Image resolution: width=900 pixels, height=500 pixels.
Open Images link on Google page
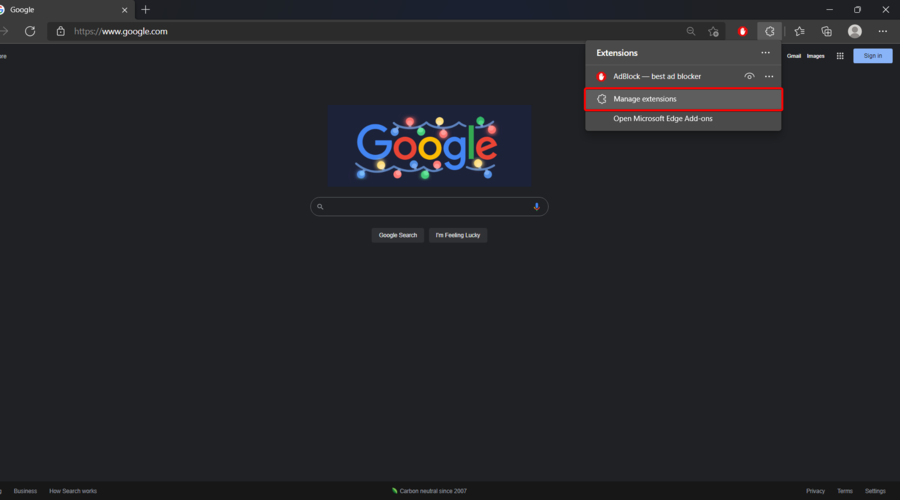pos(816,56)
